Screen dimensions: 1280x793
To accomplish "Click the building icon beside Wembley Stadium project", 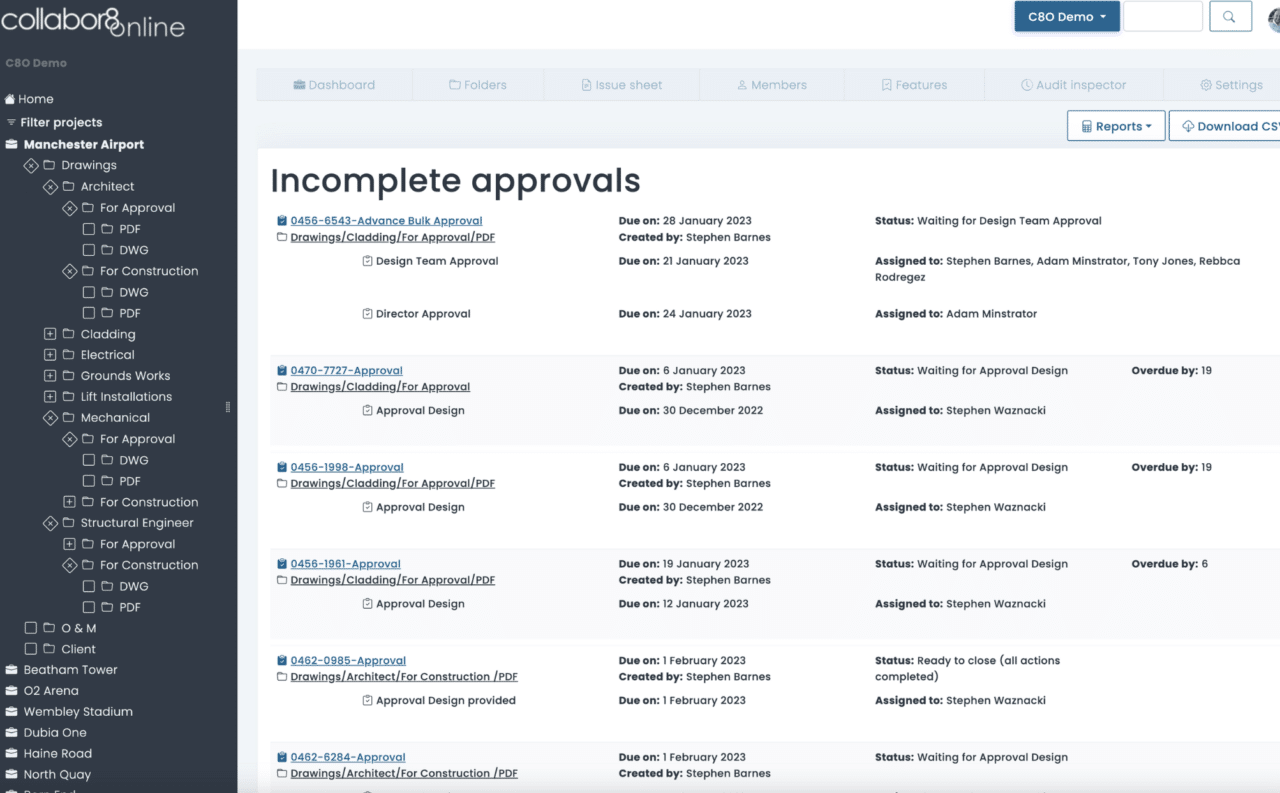I will pyautogui.click(x=10, y=711).
